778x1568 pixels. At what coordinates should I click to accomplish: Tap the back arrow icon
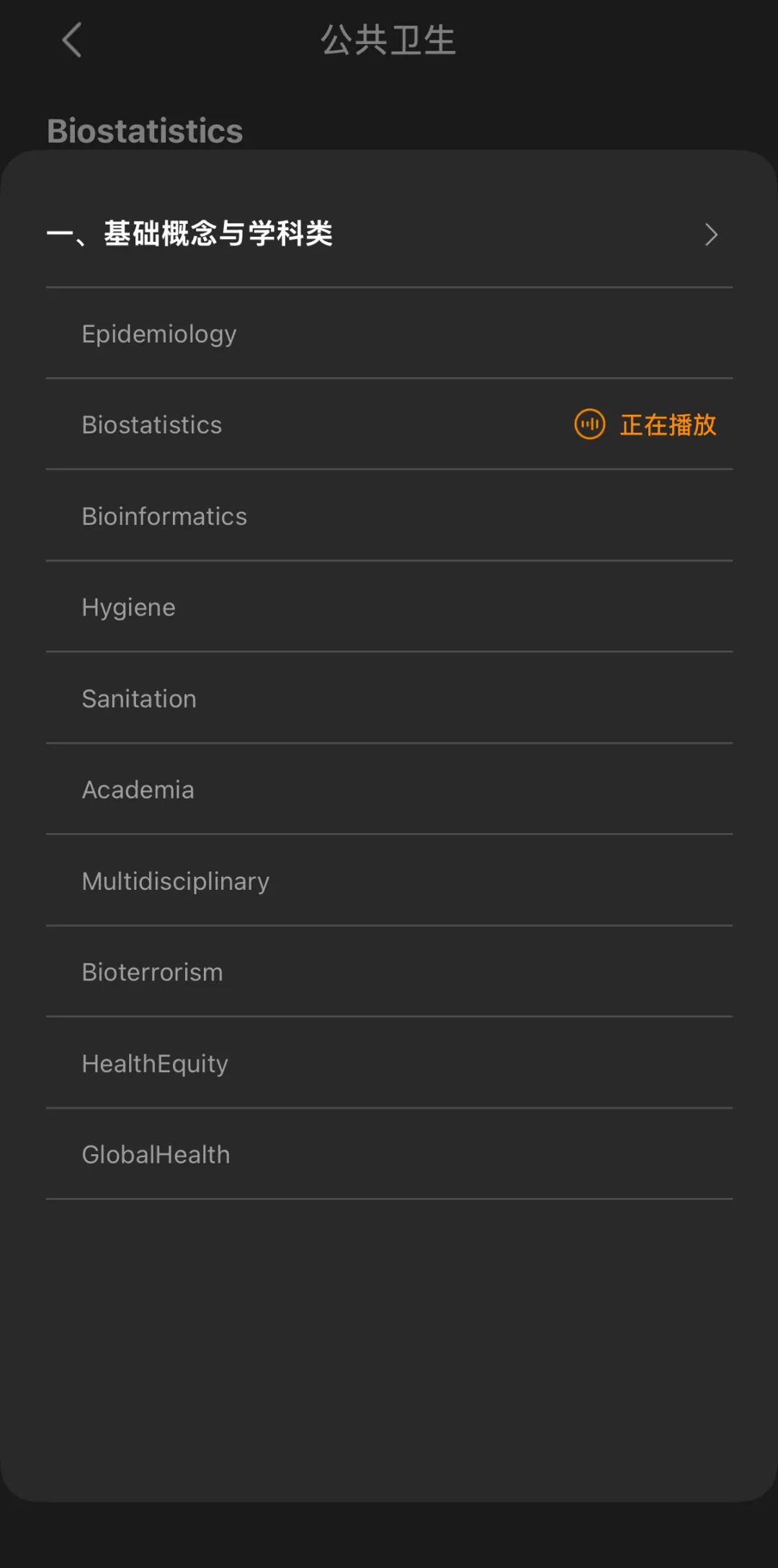pos(72,40)
